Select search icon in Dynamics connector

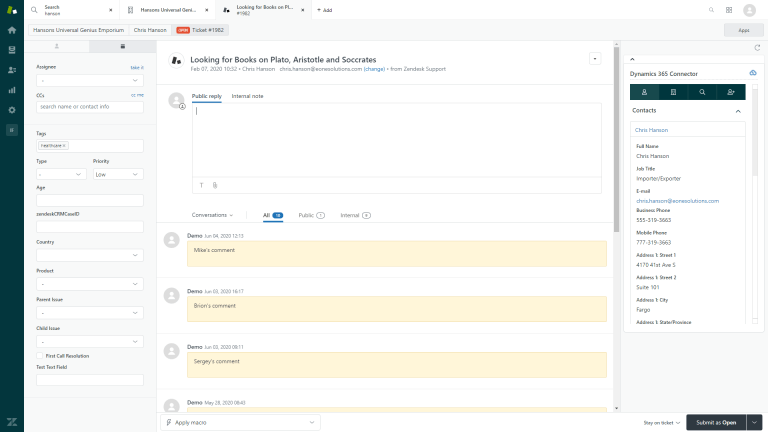pos(702,92)
